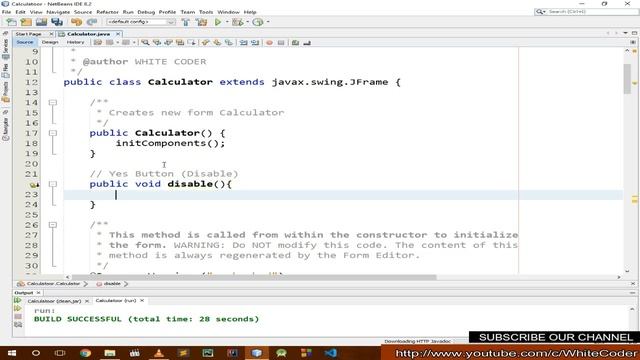Screen dimensions: 640x360
Task: Click the editor vertical scrollbar thumb
Action: pos(627,78)
